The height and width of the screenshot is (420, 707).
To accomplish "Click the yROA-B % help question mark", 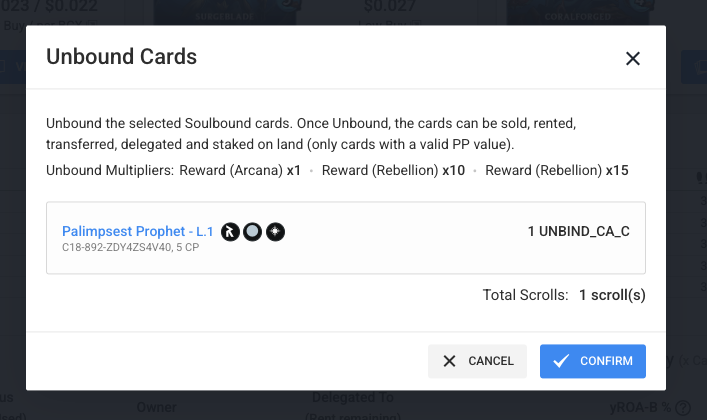I will [684, 408].
